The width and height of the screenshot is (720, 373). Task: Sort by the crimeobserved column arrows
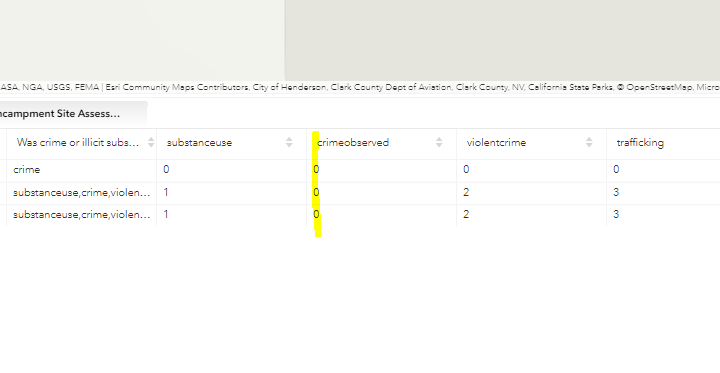point(439,142)
